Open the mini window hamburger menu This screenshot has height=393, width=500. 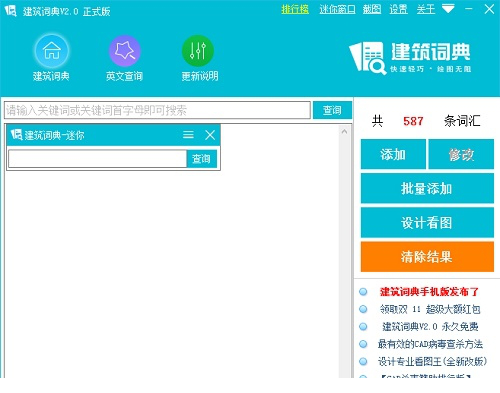click(x=188, y=135)
